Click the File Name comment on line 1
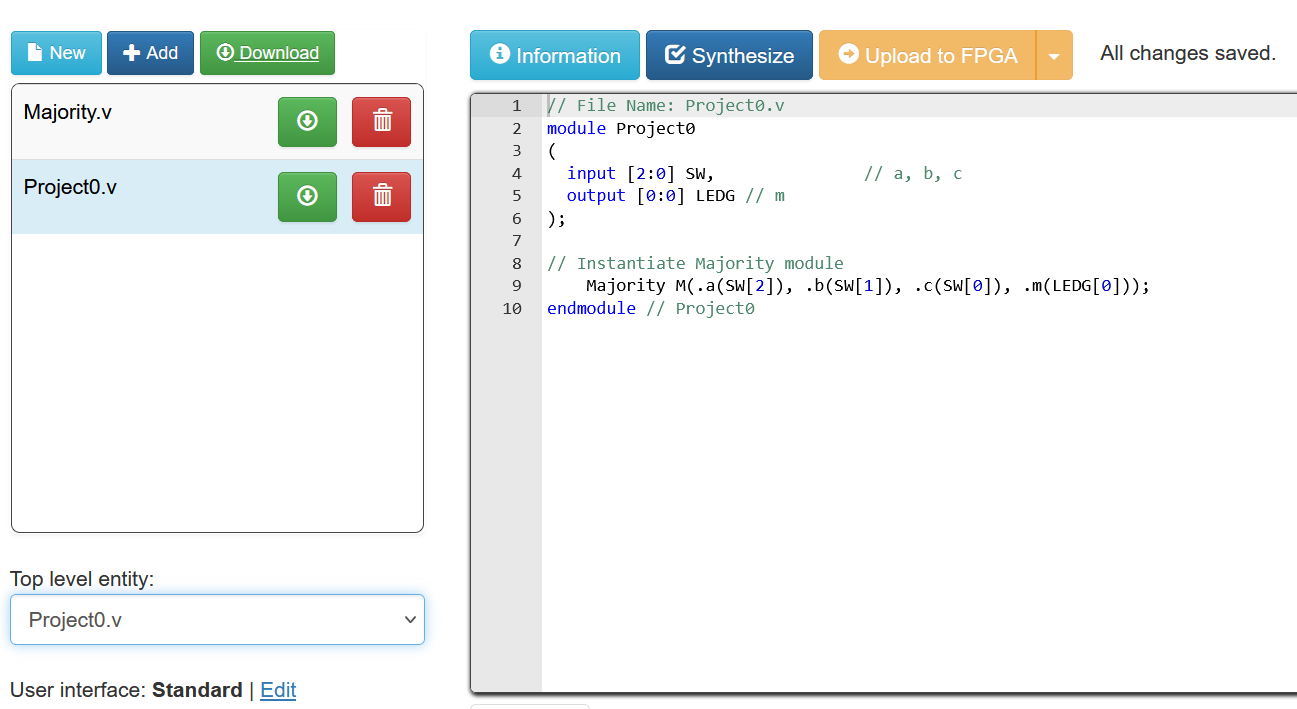 666,106
